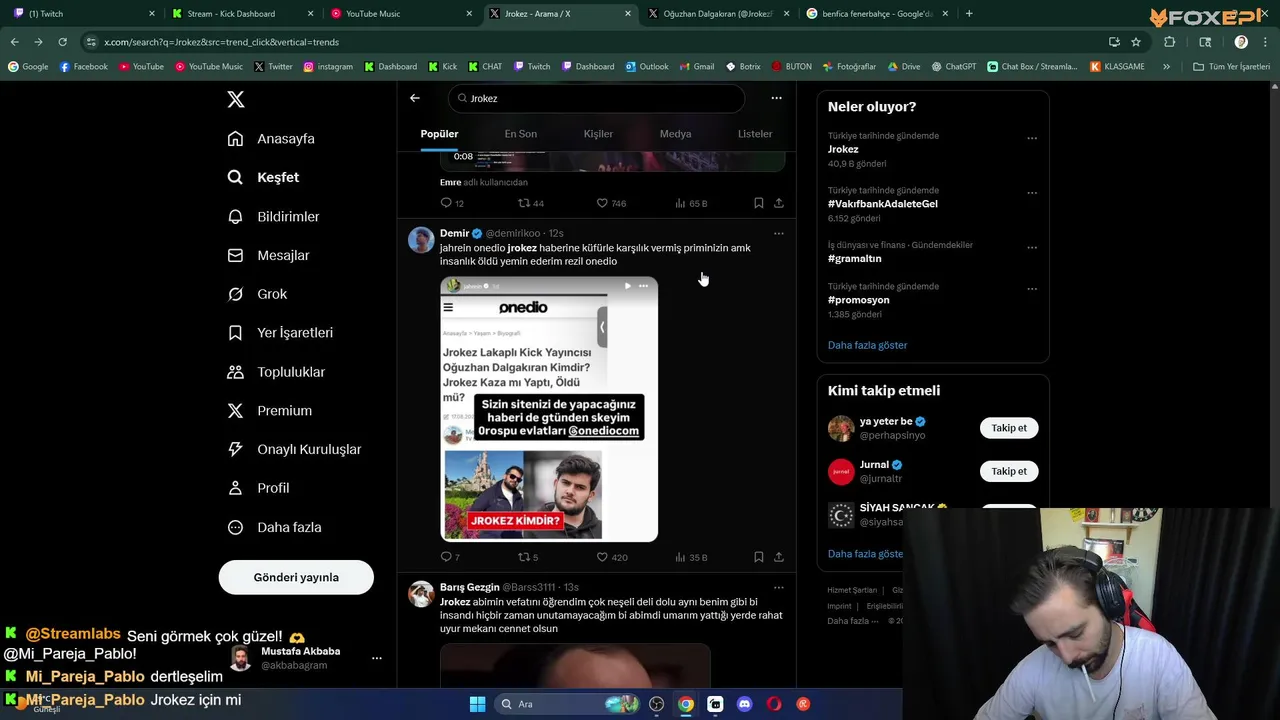Open #promosyon trend

pyautogui.click(x=858, y=300)
